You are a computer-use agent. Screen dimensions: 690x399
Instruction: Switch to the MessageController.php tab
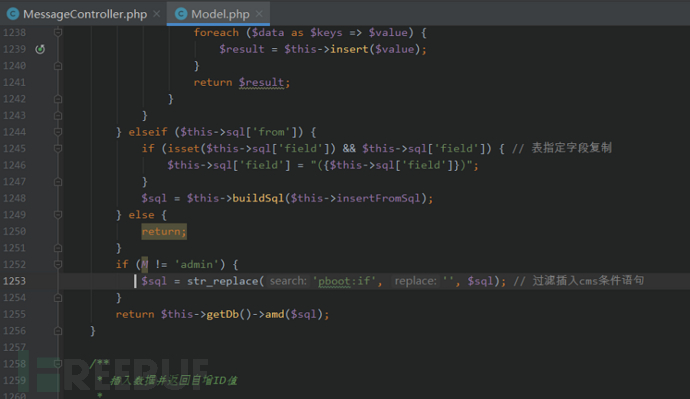[x=85, y=14]
